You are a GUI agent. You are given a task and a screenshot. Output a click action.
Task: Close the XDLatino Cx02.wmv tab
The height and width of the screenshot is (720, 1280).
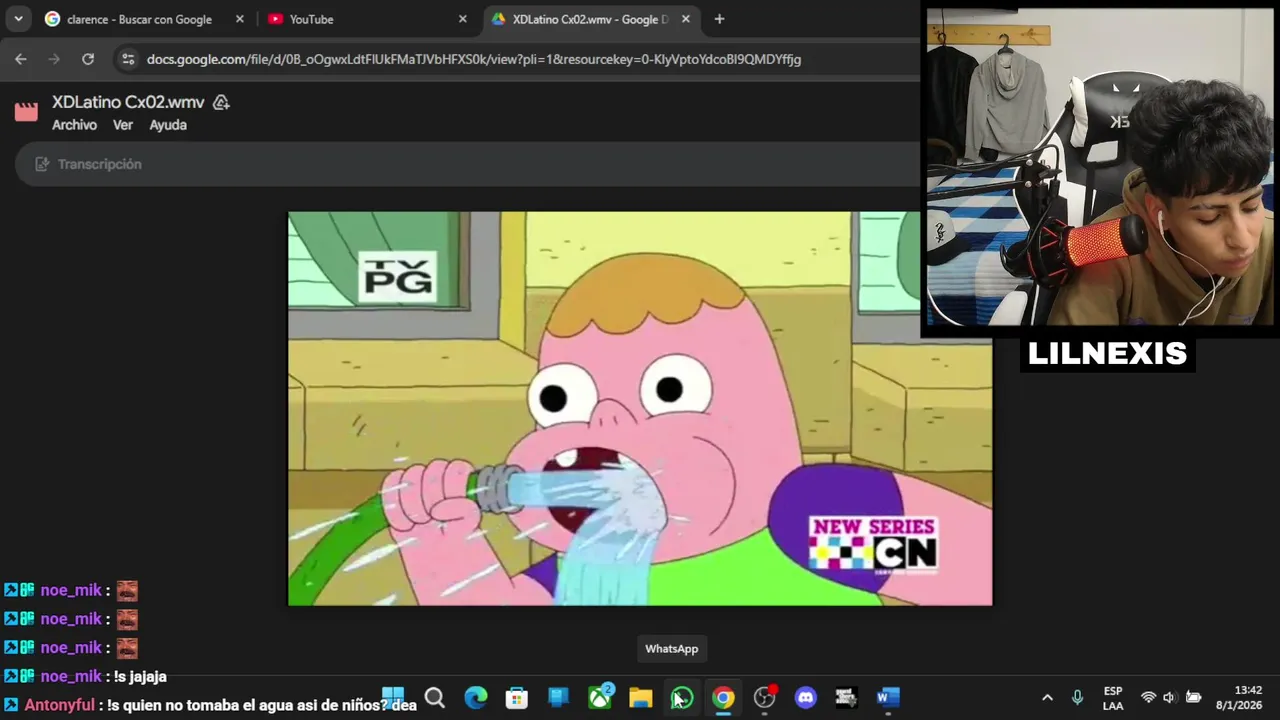(x=685, y=19)
